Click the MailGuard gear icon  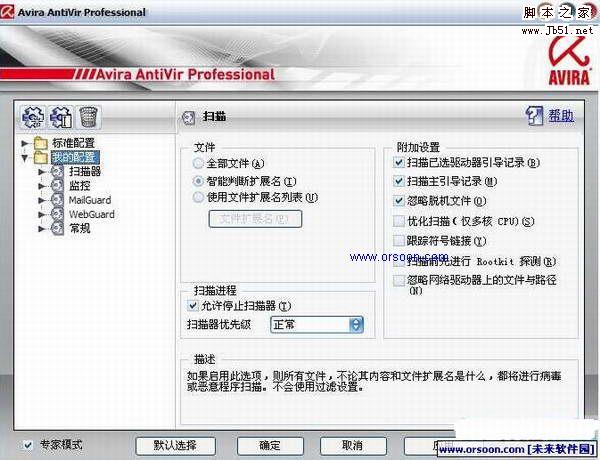point(57,200)
